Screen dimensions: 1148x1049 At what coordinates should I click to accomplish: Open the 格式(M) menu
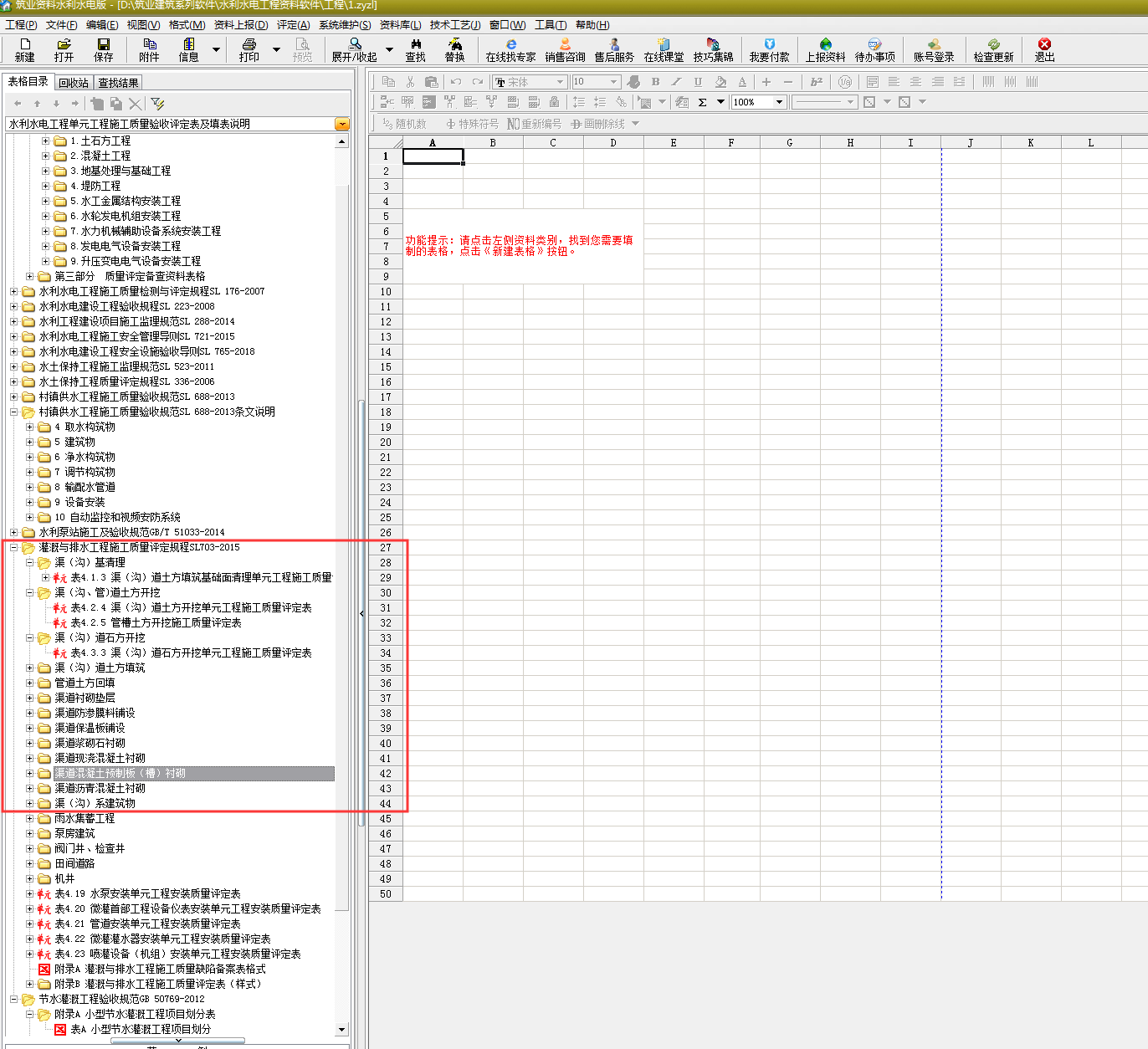(x=187, y=24)
